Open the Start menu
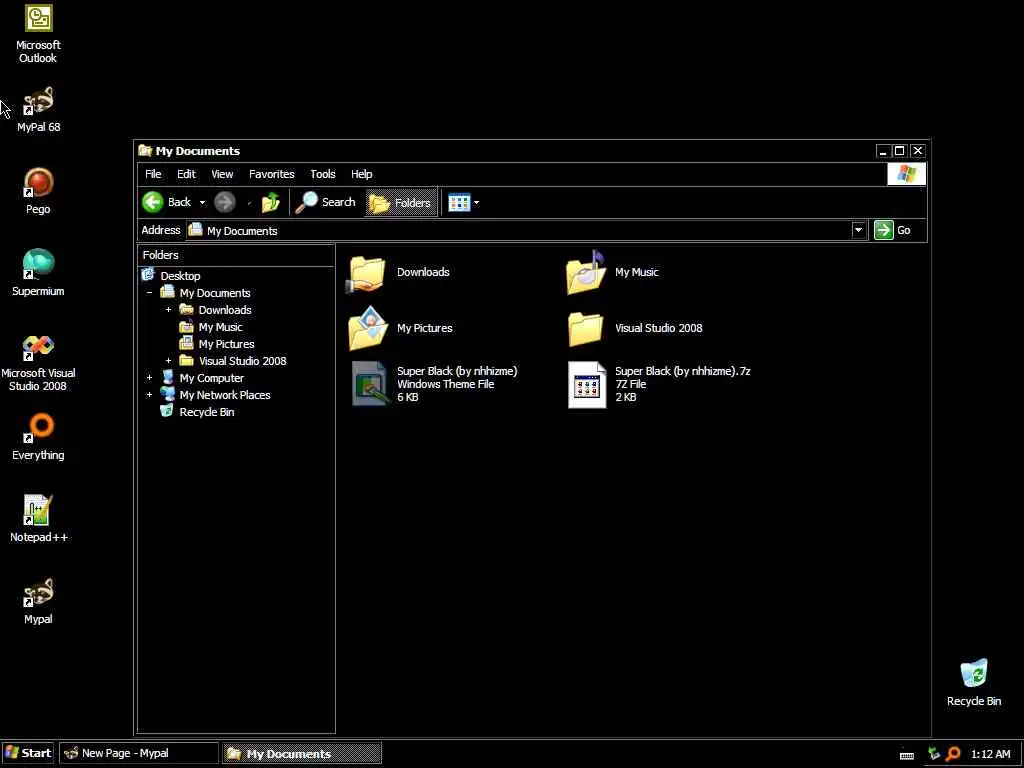The width and height of the screenshot is (1024, 768). click(x=27, y=753)
